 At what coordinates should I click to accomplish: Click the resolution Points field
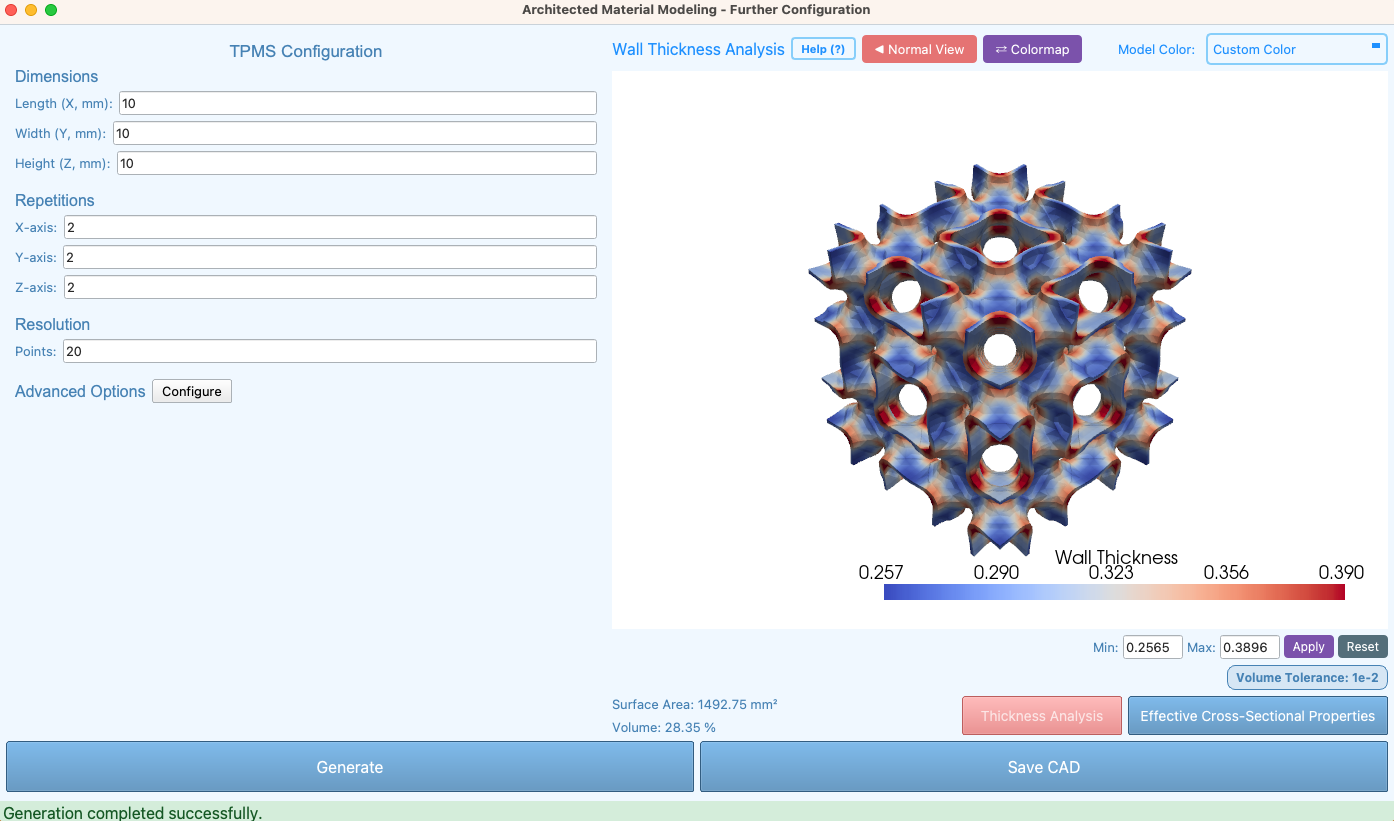[x=330, y=351]
